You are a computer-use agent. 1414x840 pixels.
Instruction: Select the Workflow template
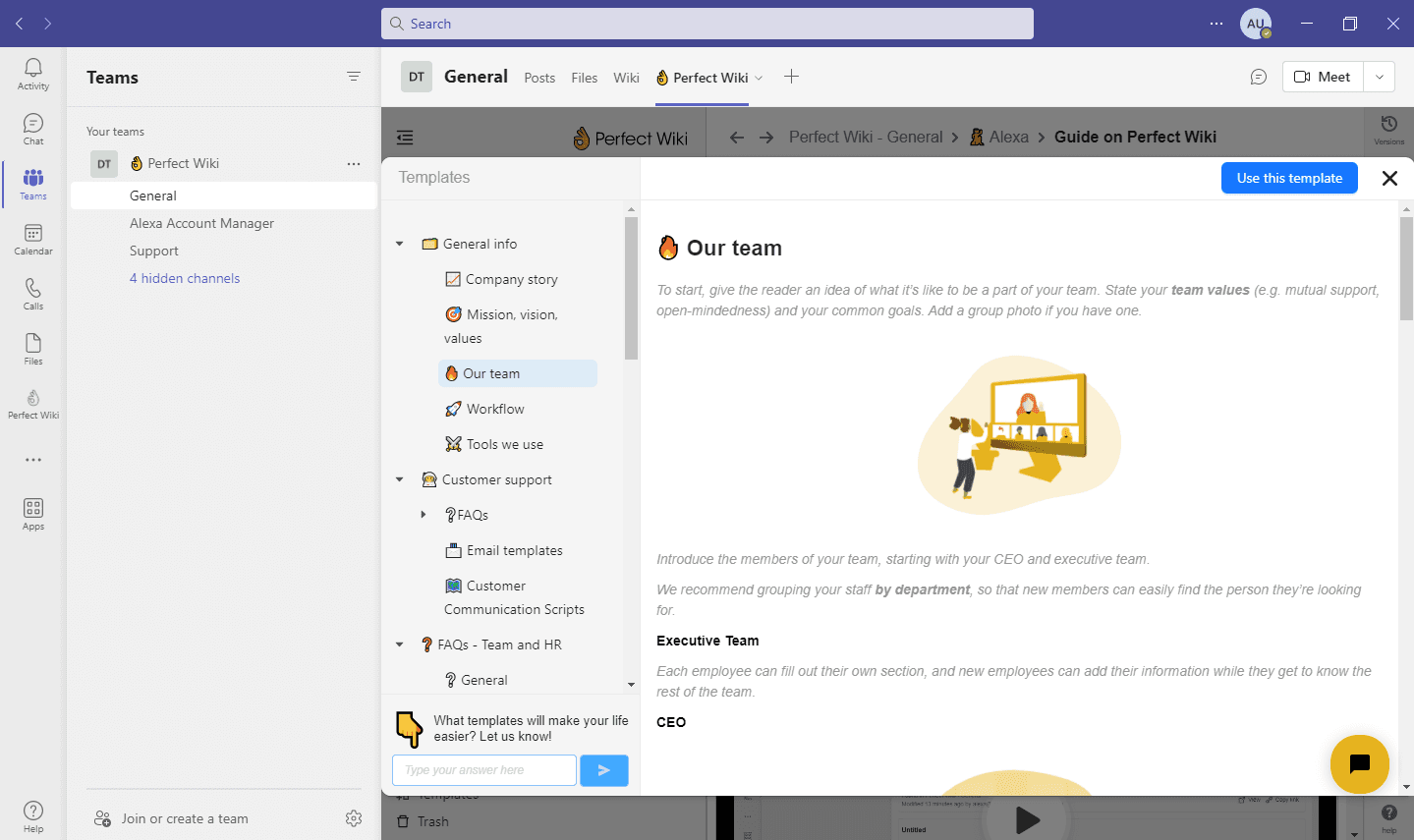(485, 409)
